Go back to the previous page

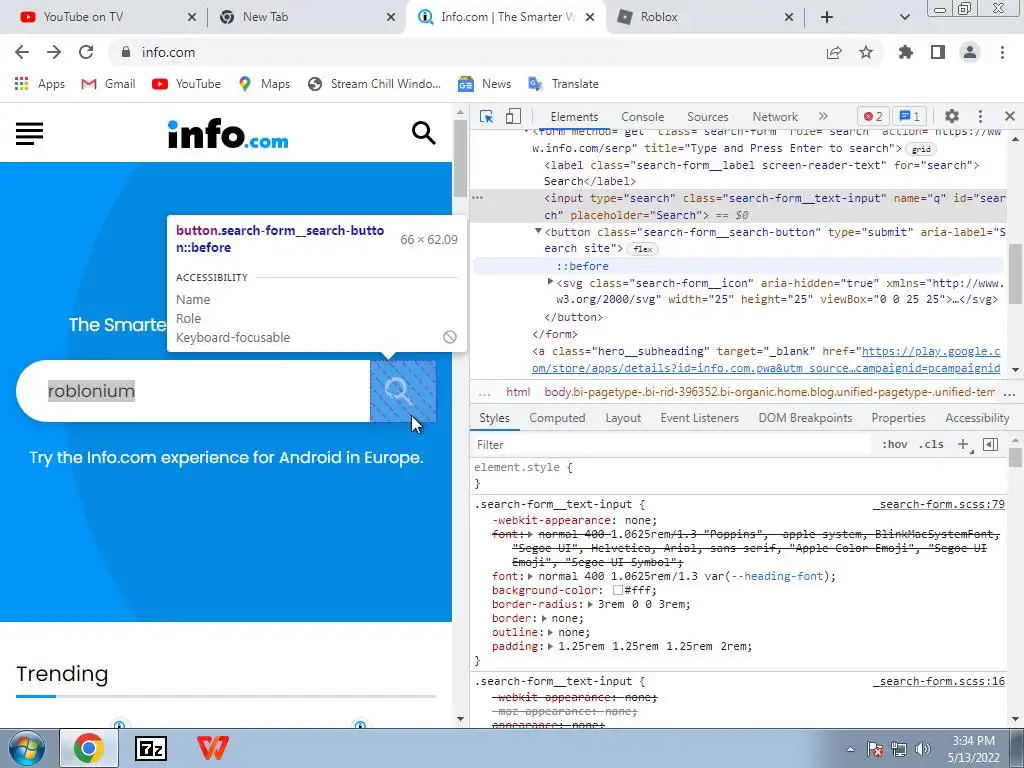22,52
